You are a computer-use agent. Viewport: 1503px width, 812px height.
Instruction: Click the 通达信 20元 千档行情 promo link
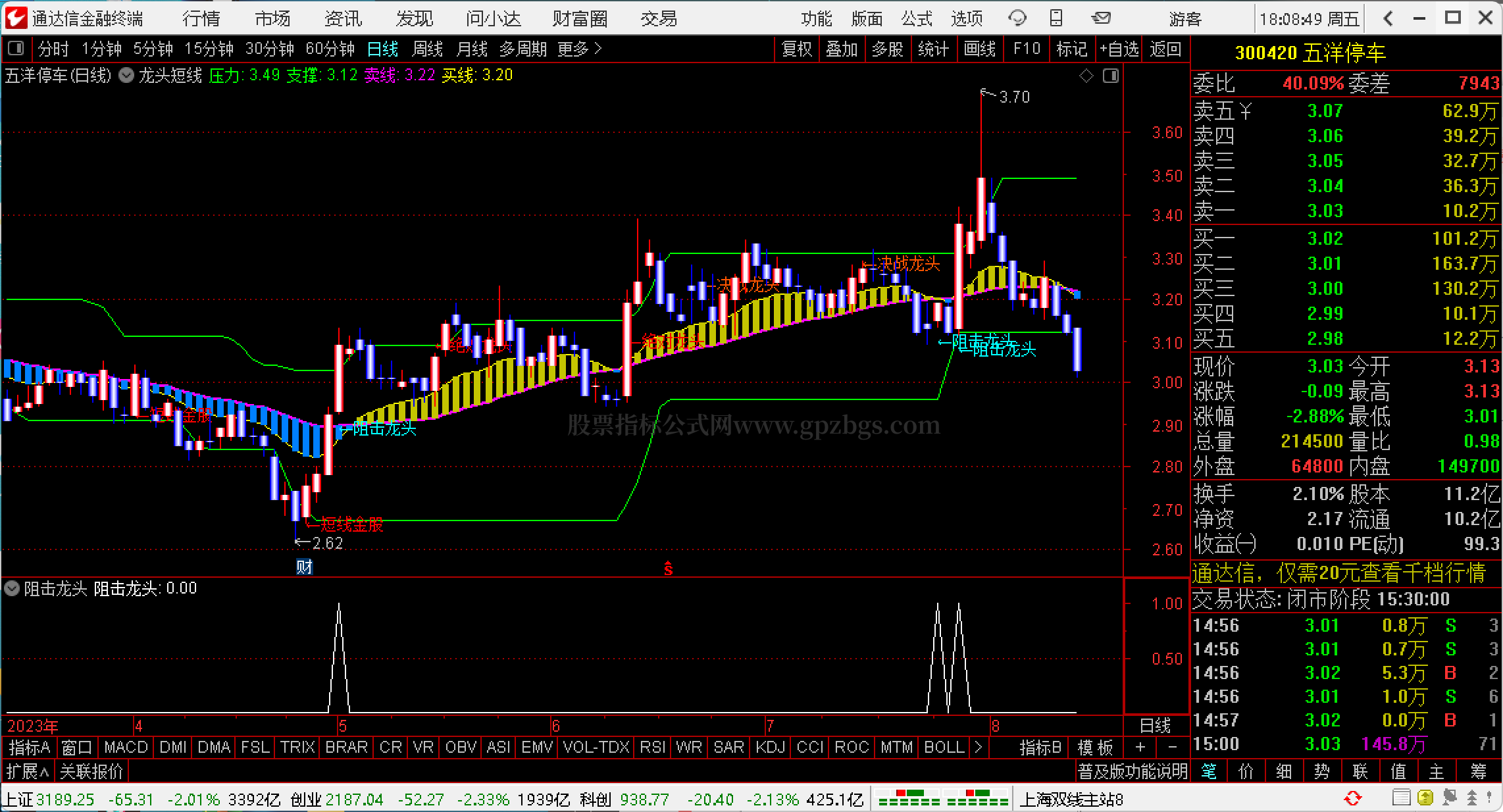pos(1339,572)
